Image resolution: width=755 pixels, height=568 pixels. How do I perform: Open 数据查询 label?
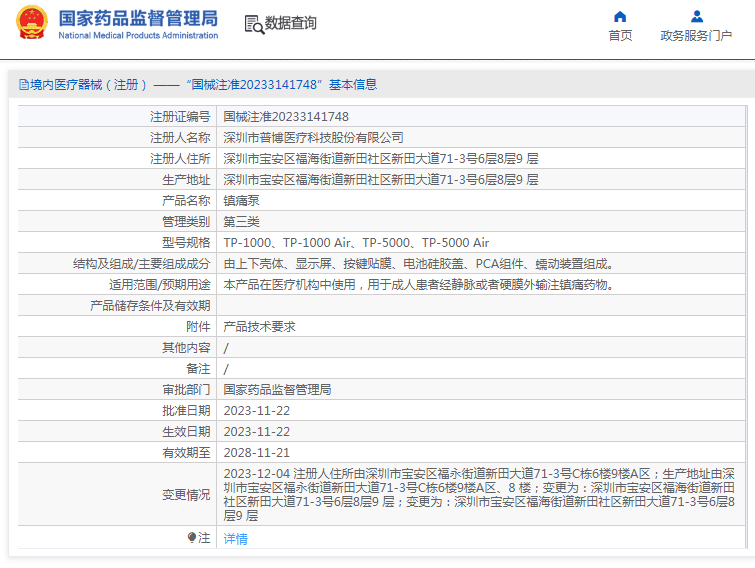click(290, 23)
